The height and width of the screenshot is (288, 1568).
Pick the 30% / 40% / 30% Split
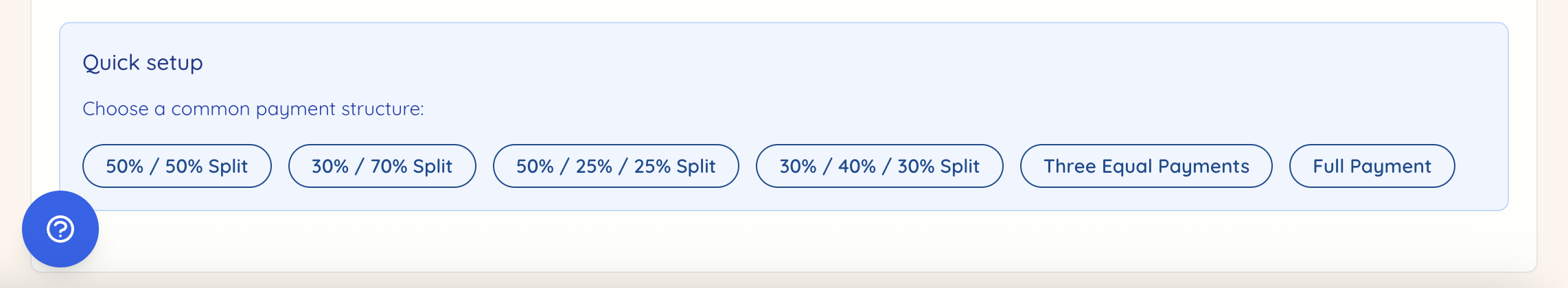(879, 166)
